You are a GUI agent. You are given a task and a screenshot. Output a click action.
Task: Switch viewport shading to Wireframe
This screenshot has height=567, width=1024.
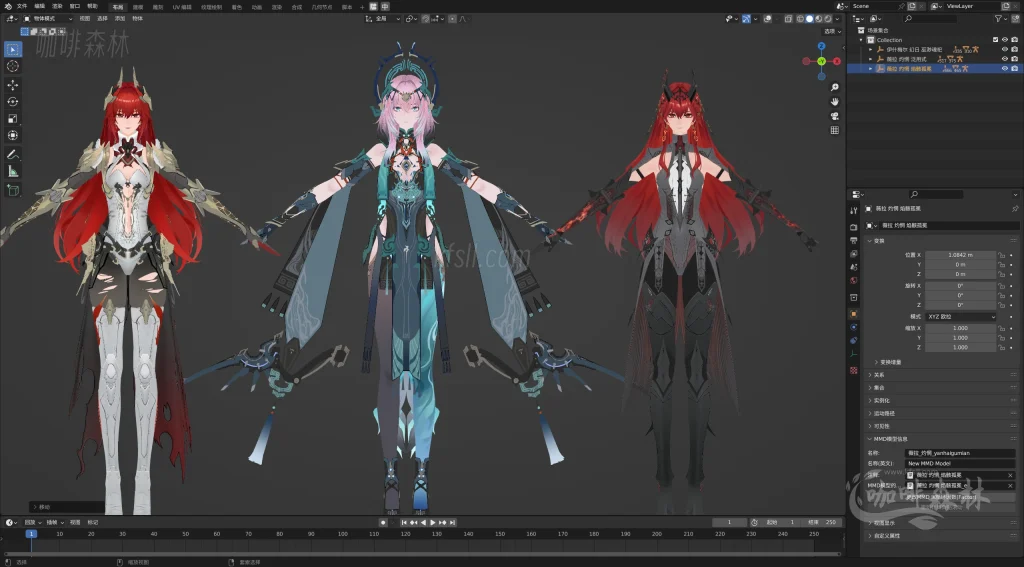click(x=800, y=19)
